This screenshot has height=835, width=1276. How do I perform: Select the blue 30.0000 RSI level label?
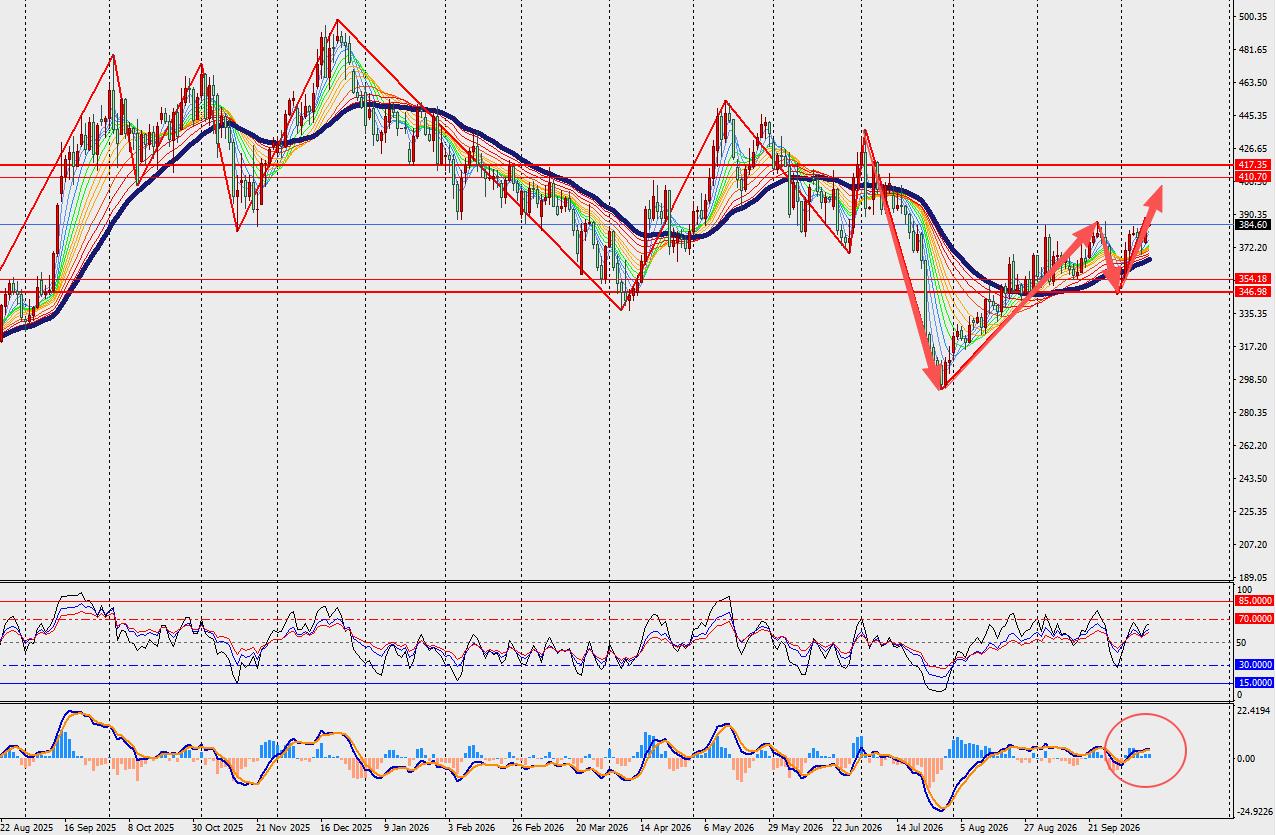pos(1255,664)
